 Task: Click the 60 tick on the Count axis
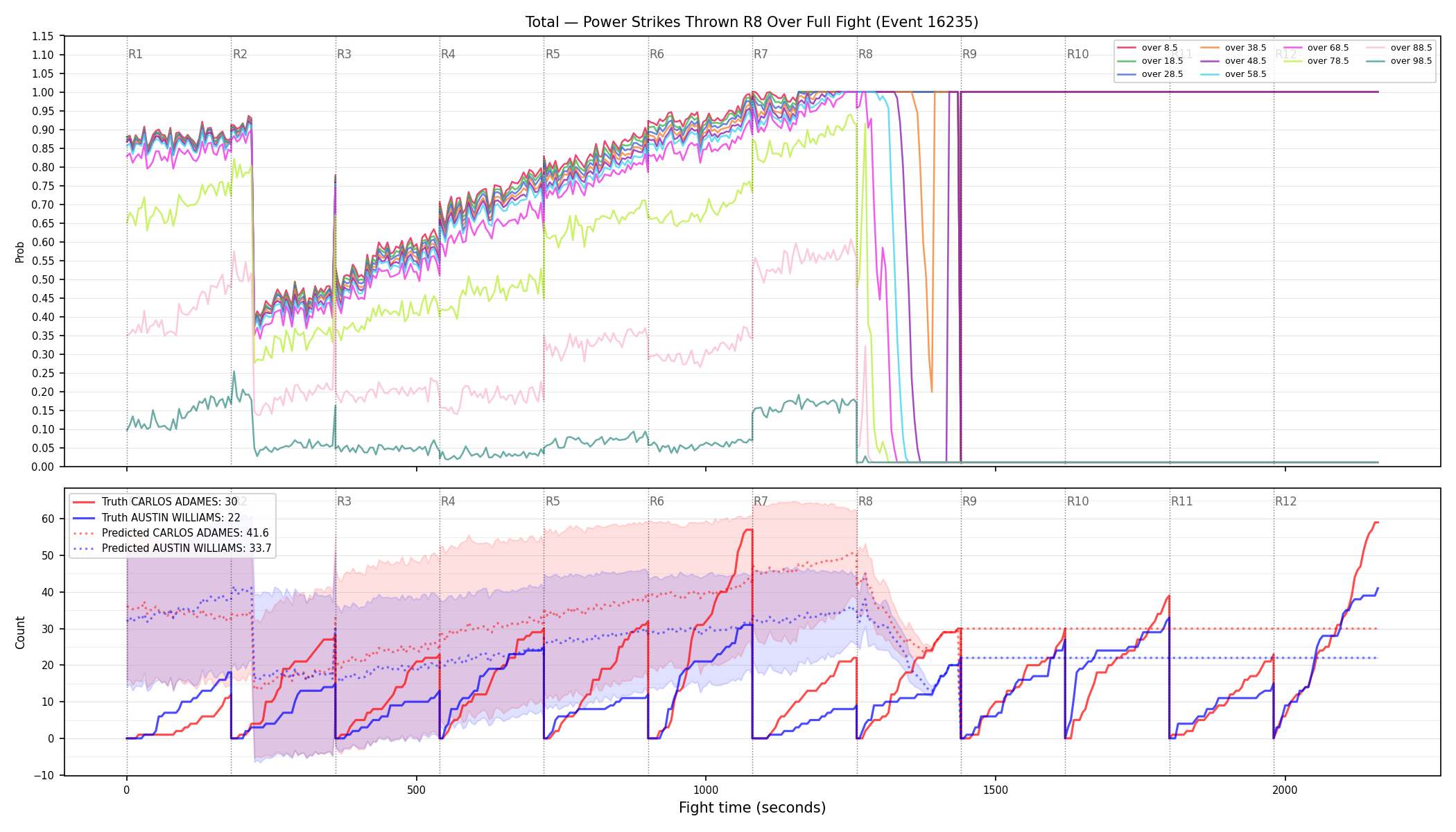pyautogui.click(x=48, y=519)
